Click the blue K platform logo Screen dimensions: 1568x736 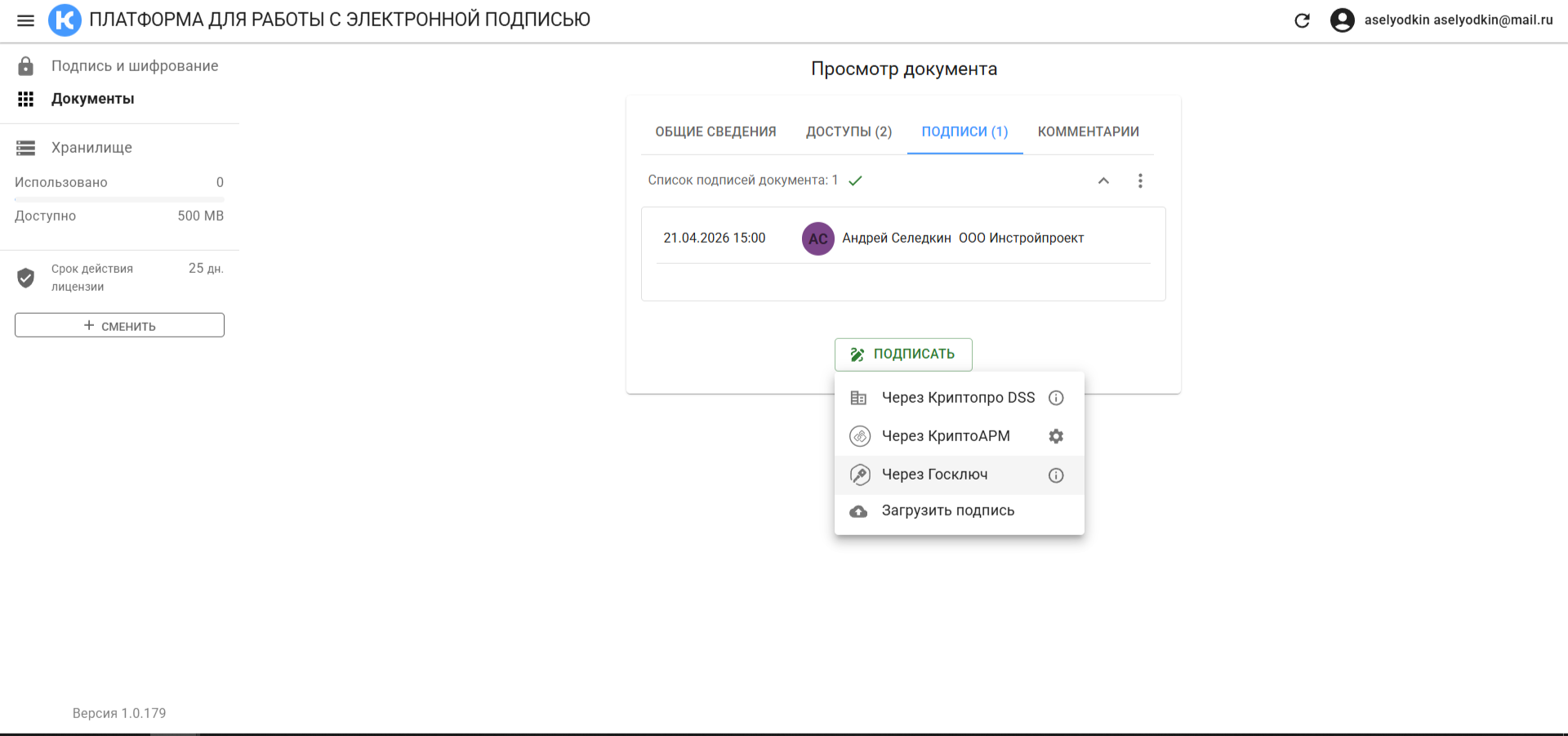[x=65, y=20]
